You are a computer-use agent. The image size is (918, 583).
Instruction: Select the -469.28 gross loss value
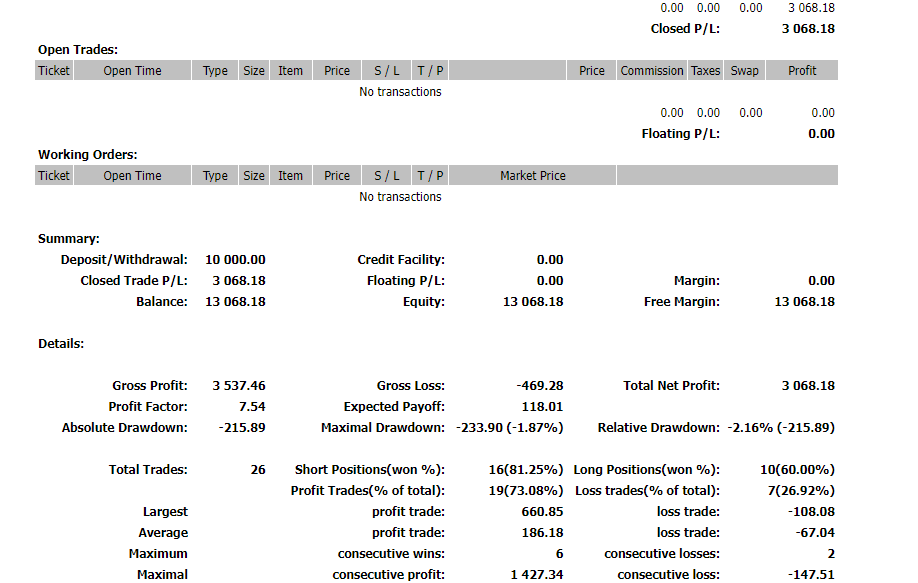pyautogui.click(x=540, y=386)
